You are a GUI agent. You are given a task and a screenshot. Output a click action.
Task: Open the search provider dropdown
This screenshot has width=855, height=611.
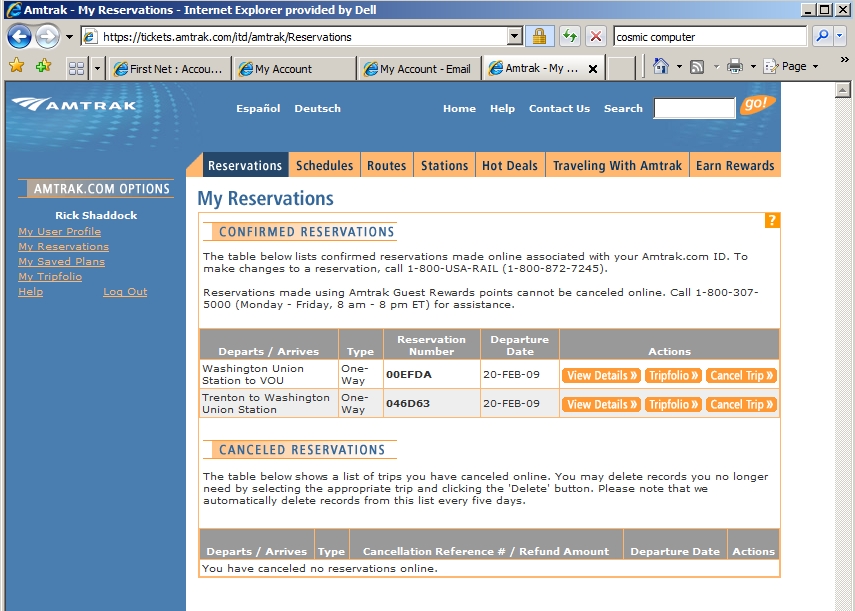click(x=839, y=37)
